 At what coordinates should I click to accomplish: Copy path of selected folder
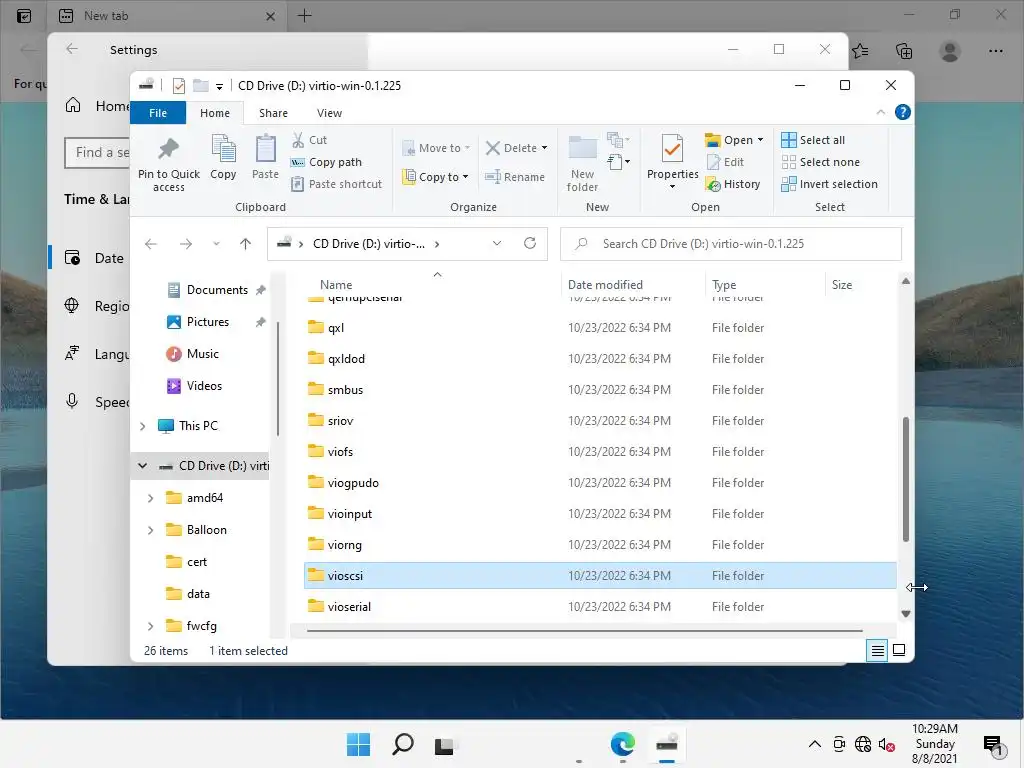click(x=326, y=162)
